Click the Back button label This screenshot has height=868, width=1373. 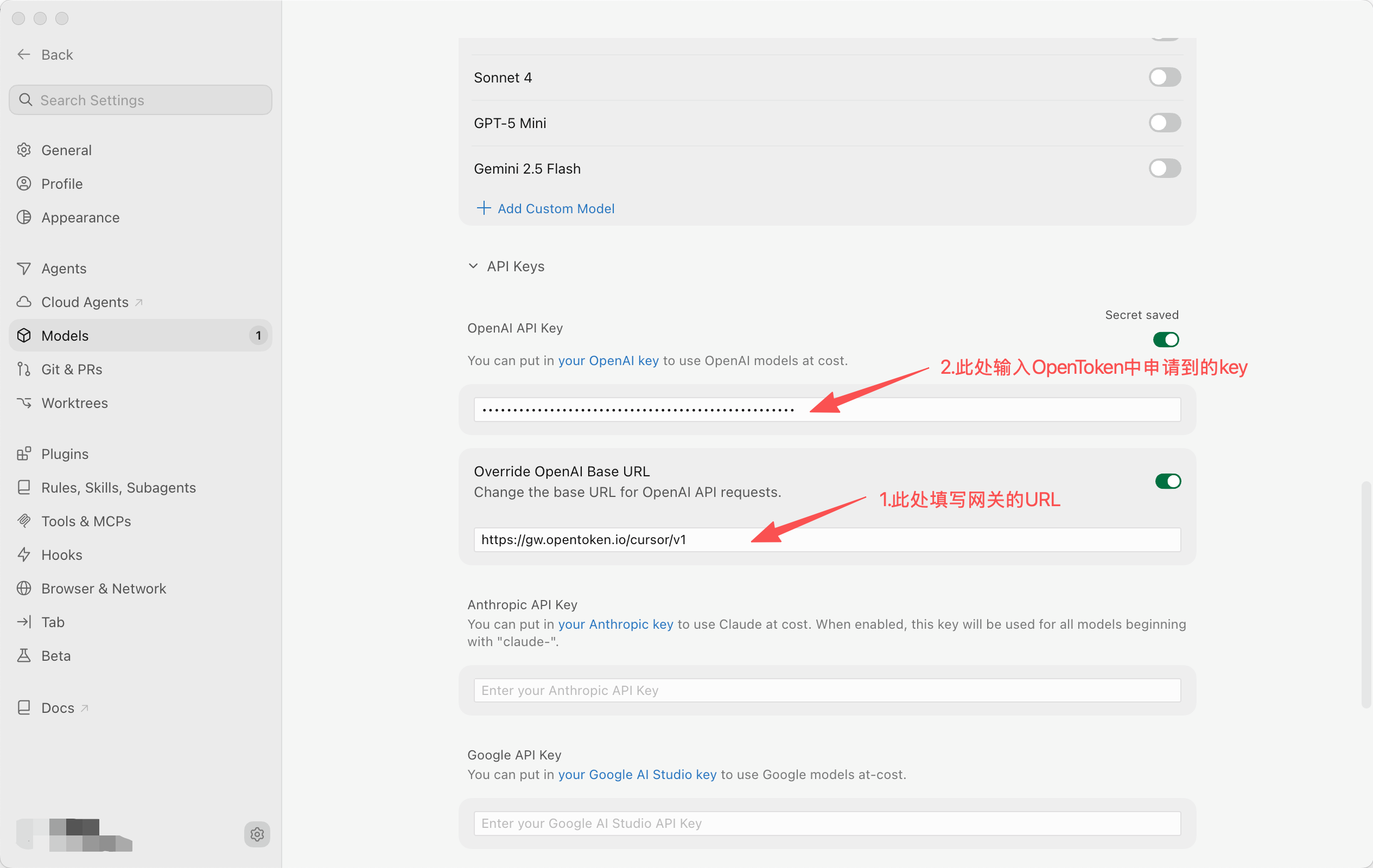57,55
